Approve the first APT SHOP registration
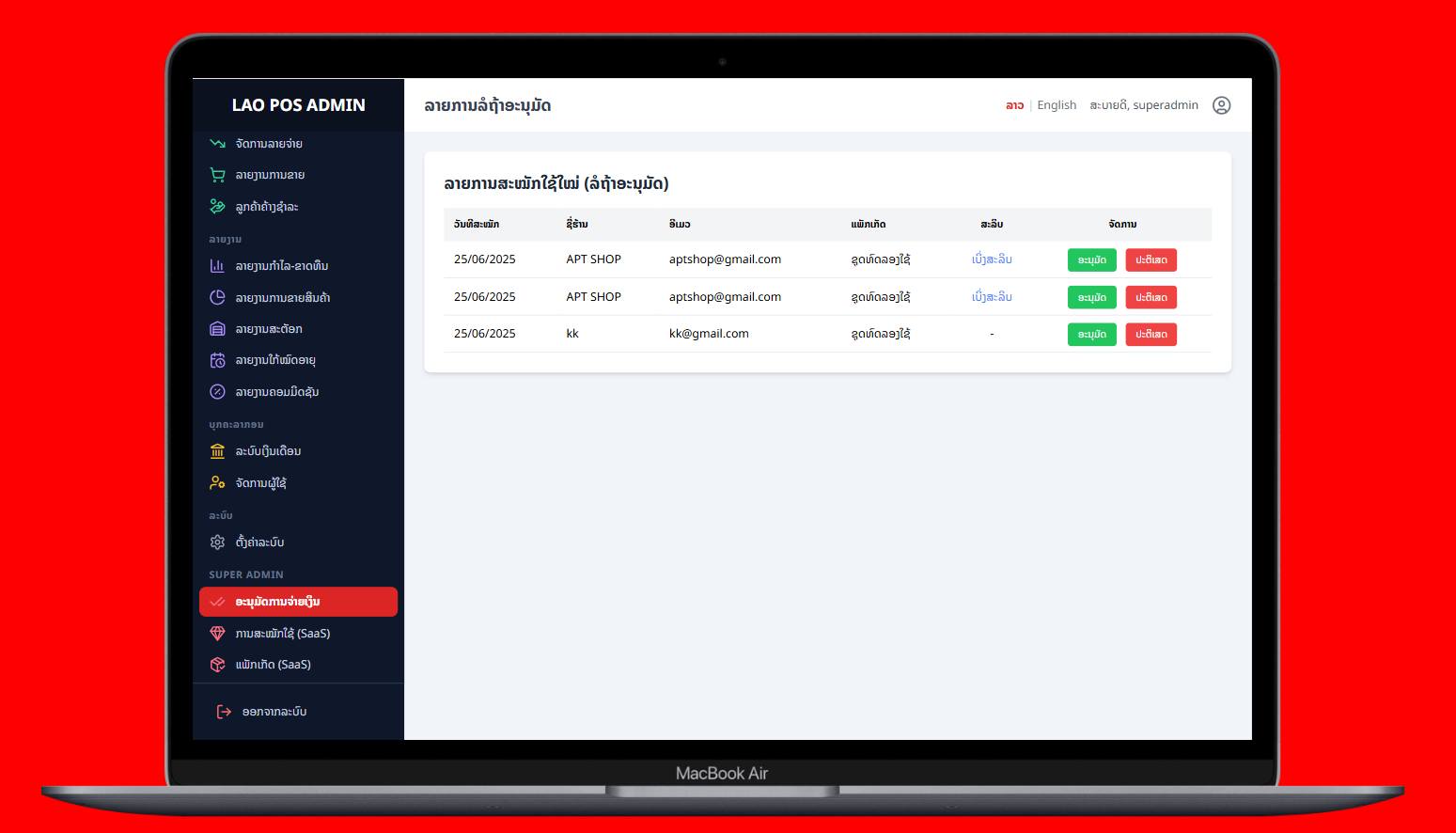Screen dimensions: 1456x833 point(1091,260)
